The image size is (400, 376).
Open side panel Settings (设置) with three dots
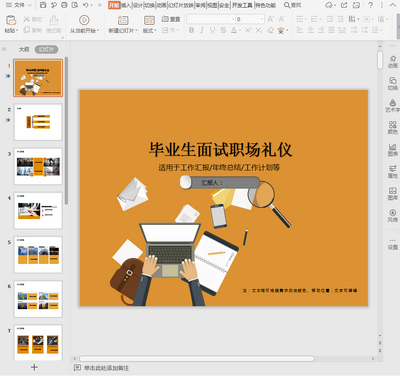click(x=393, y=244)
